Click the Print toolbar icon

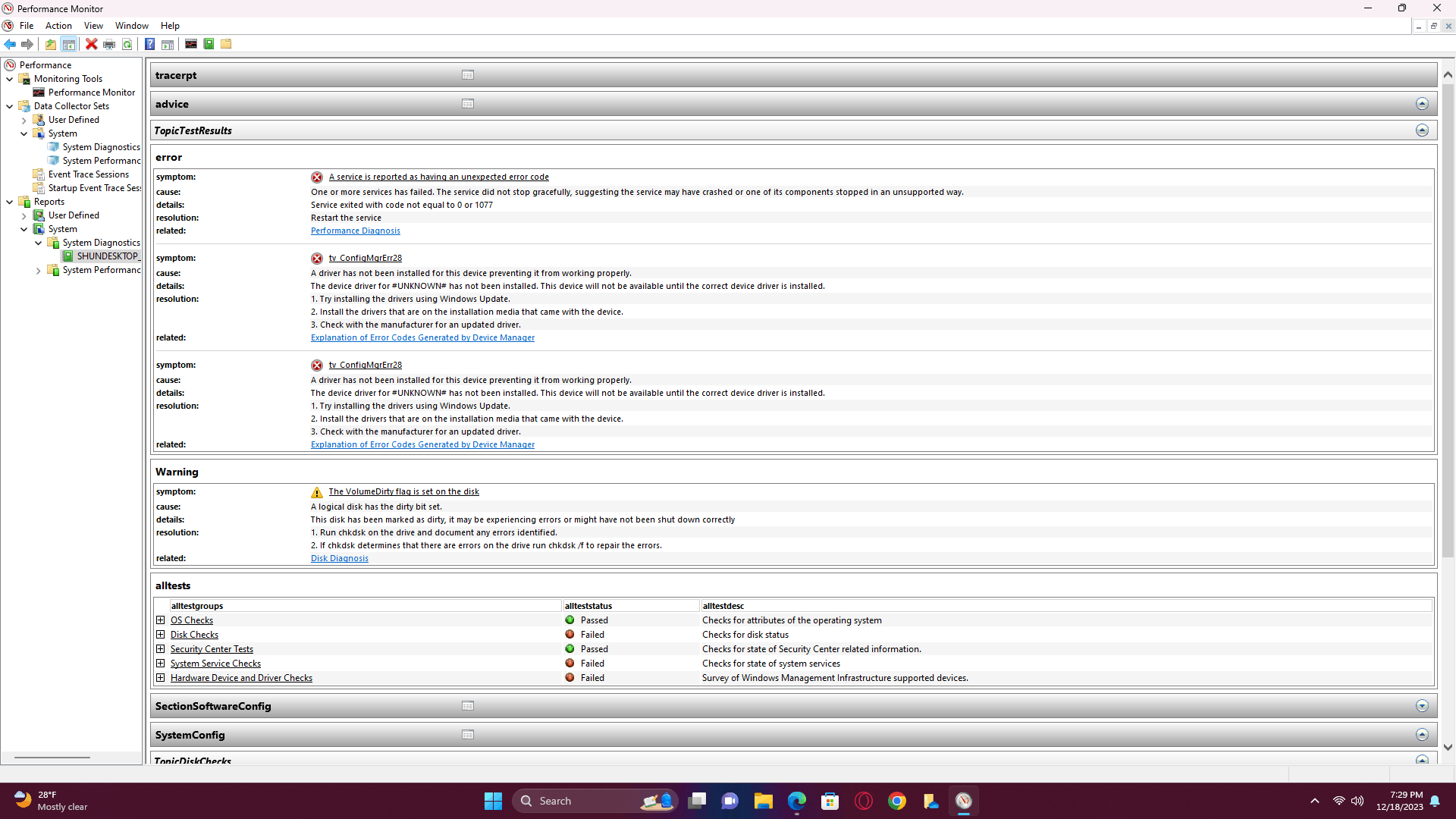click(109, 44)
